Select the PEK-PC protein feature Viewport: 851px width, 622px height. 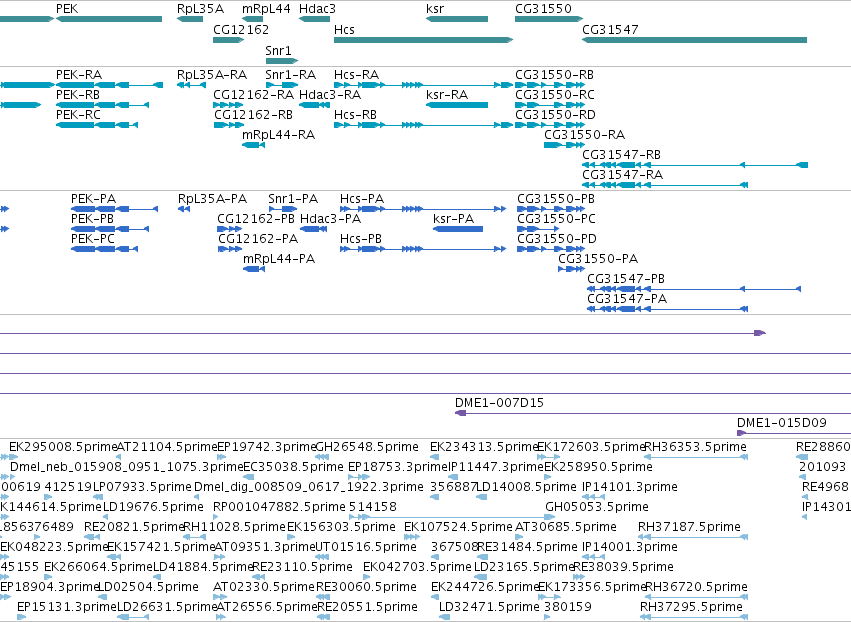105,249
